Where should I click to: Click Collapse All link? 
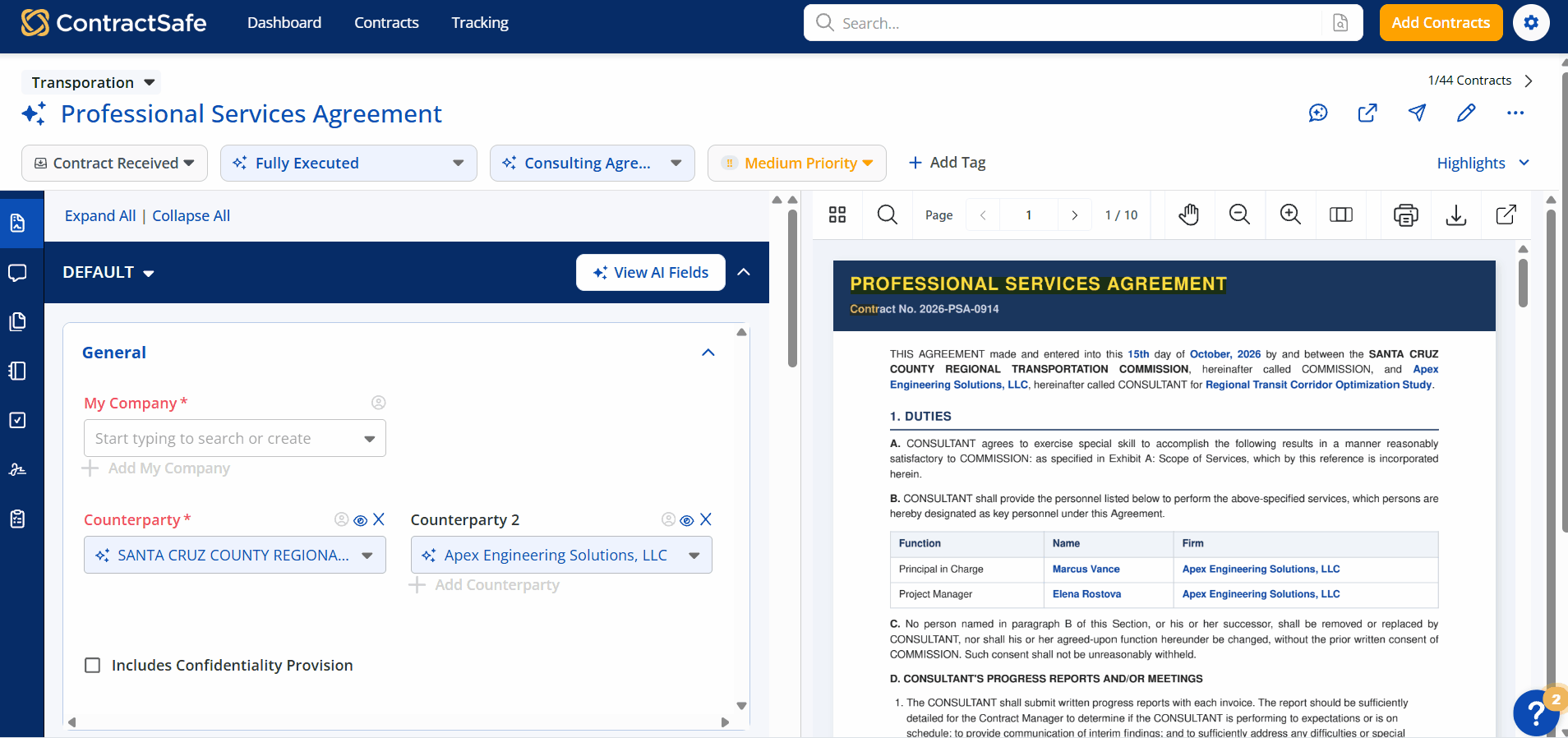[x=191, y=215]
